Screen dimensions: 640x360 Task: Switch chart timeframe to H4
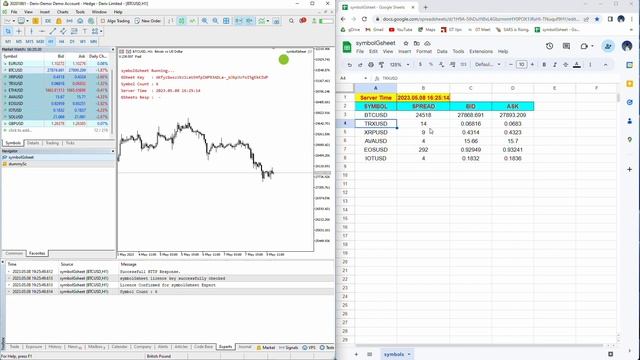point(61,42)
